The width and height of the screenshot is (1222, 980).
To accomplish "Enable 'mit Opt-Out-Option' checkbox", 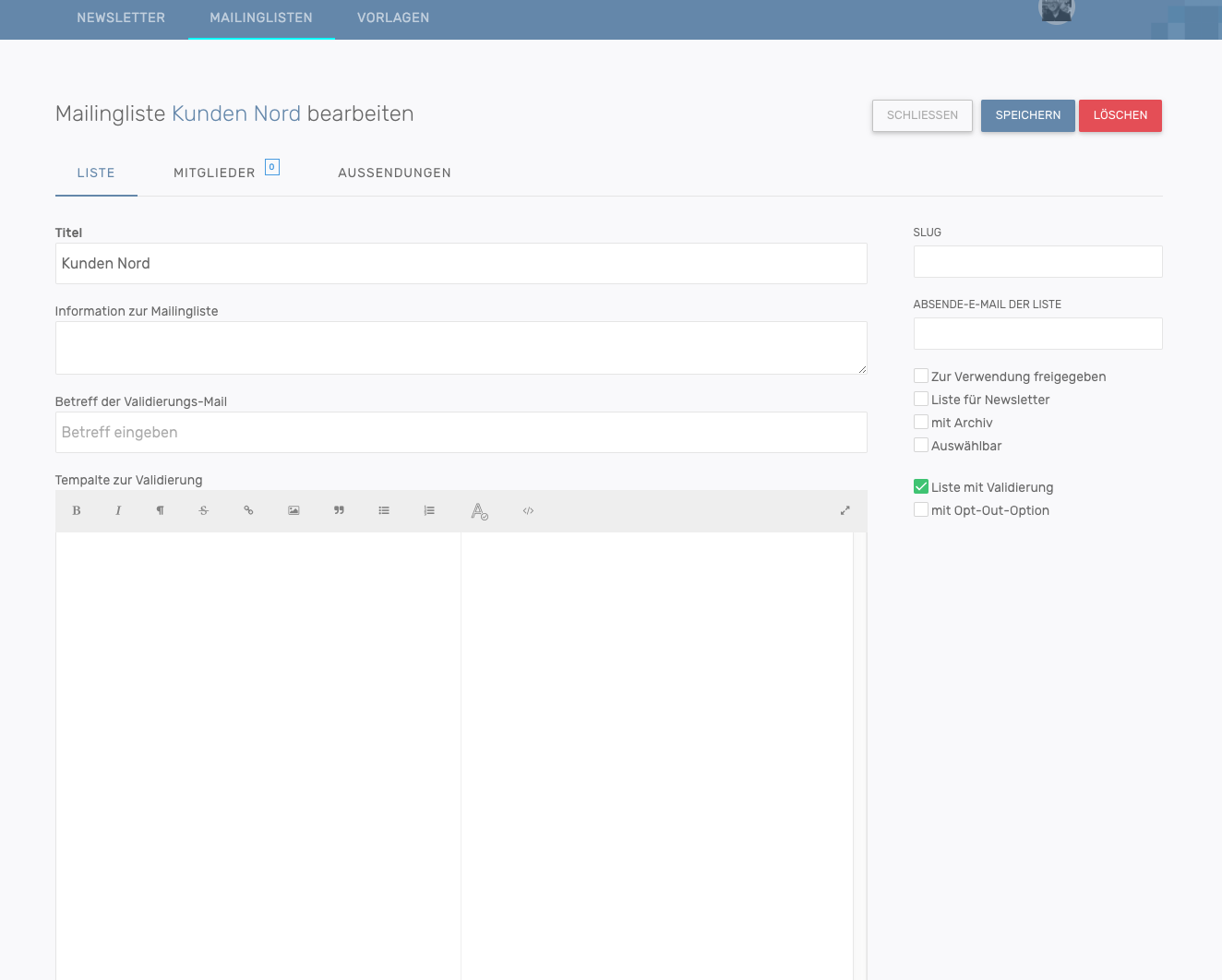I will click(x=921, y=510).
